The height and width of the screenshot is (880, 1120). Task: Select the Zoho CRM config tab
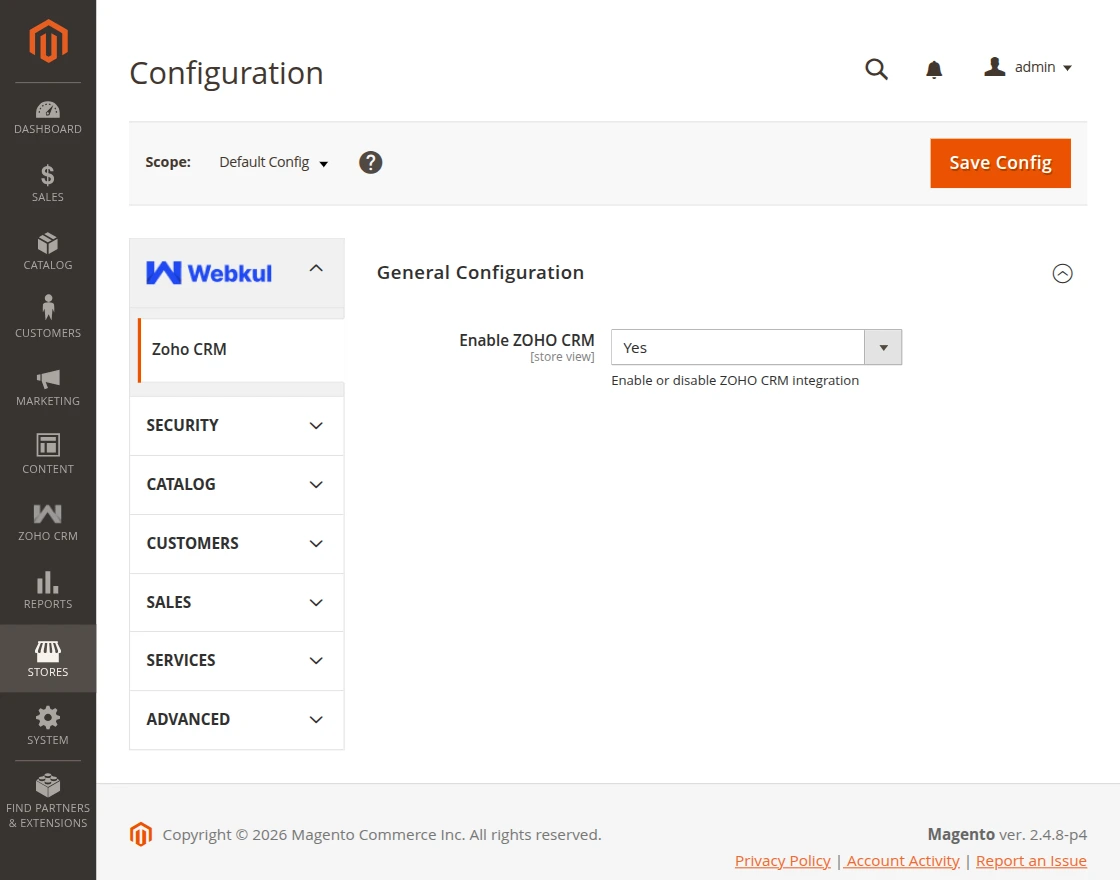(x=241, y=349)
